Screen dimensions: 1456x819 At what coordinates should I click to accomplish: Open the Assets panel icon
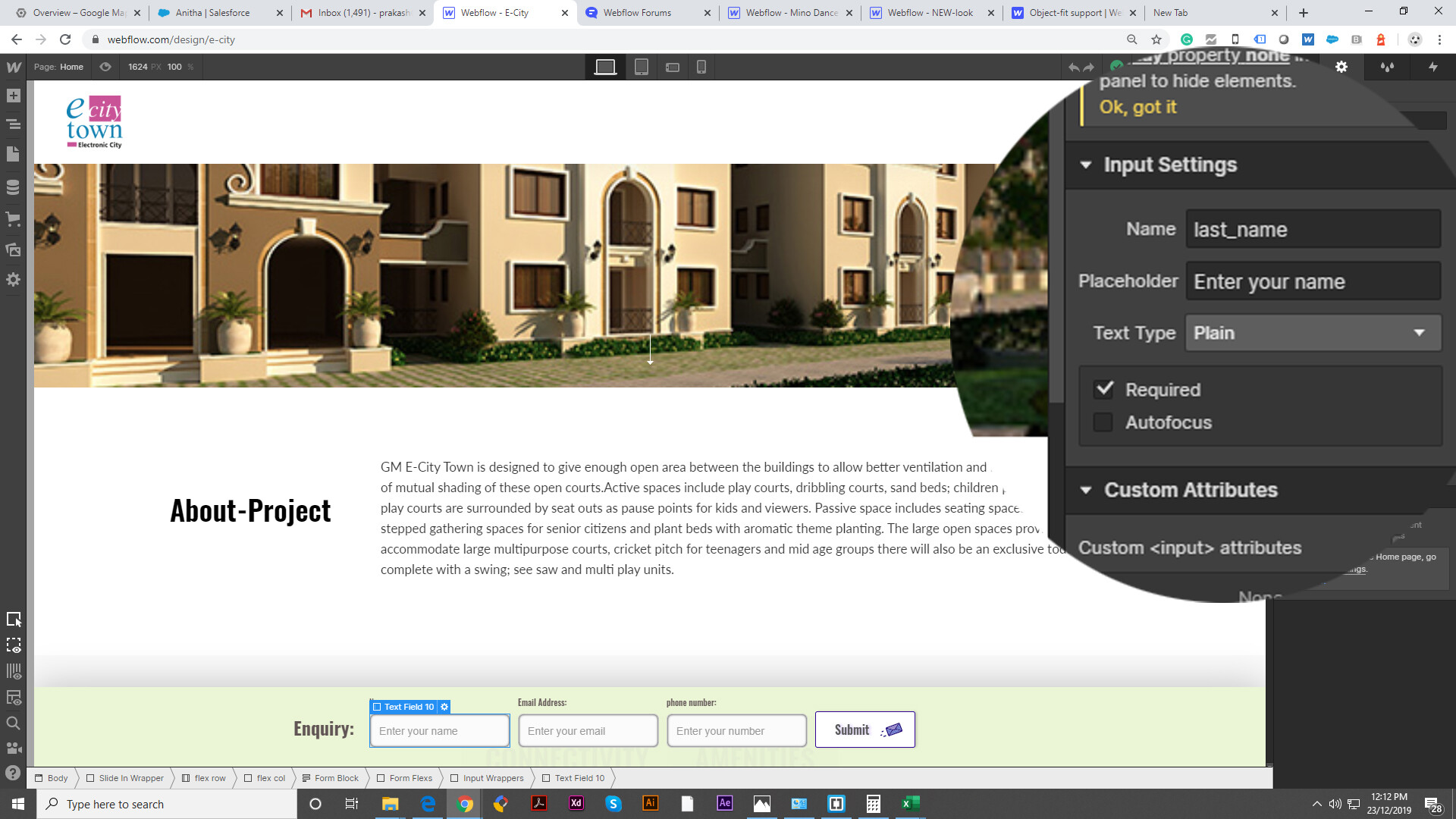click(x=13, y=249)
